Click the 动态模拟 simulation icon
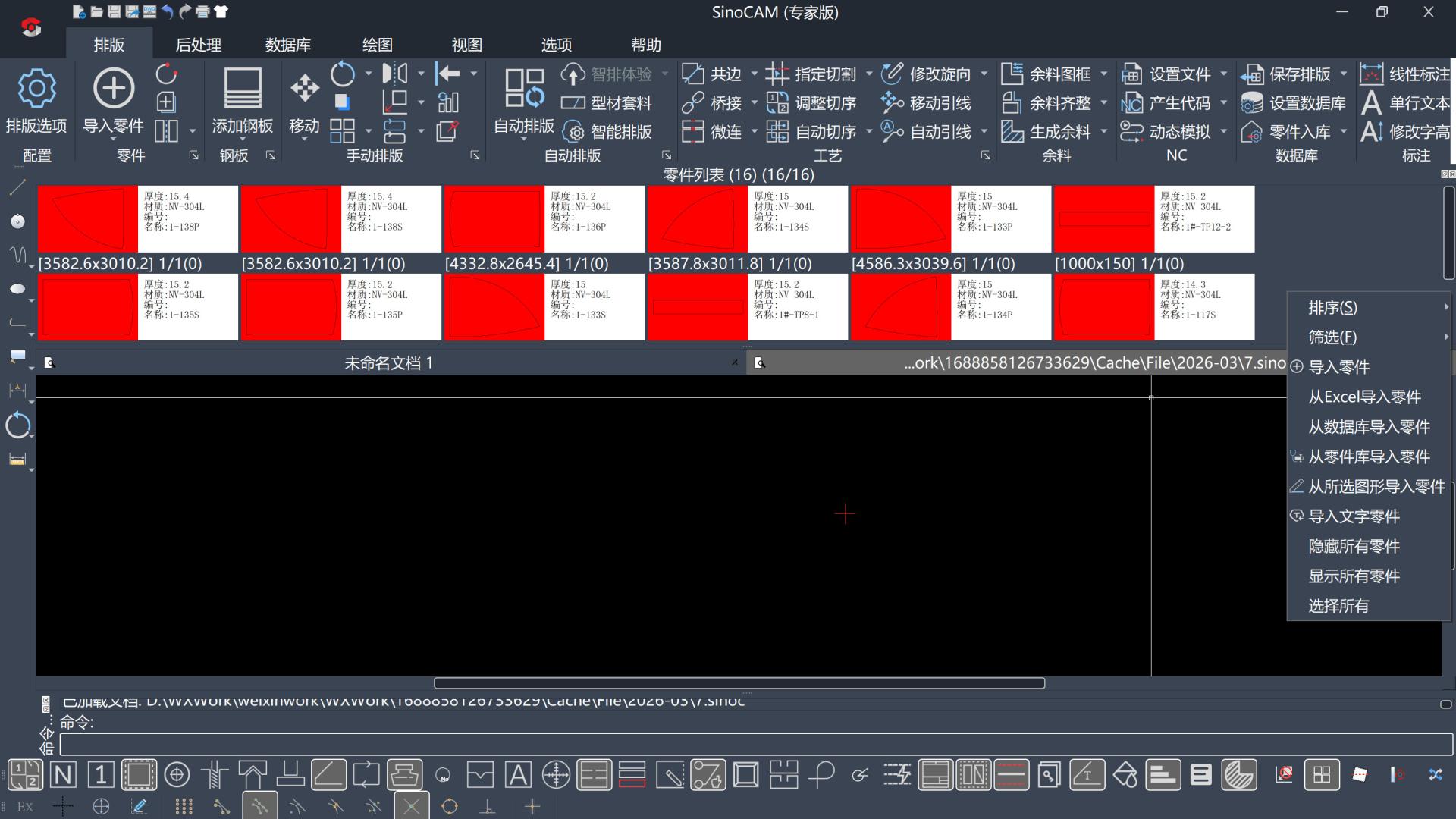1456x819 pixels. click(x=1131, y=132)
